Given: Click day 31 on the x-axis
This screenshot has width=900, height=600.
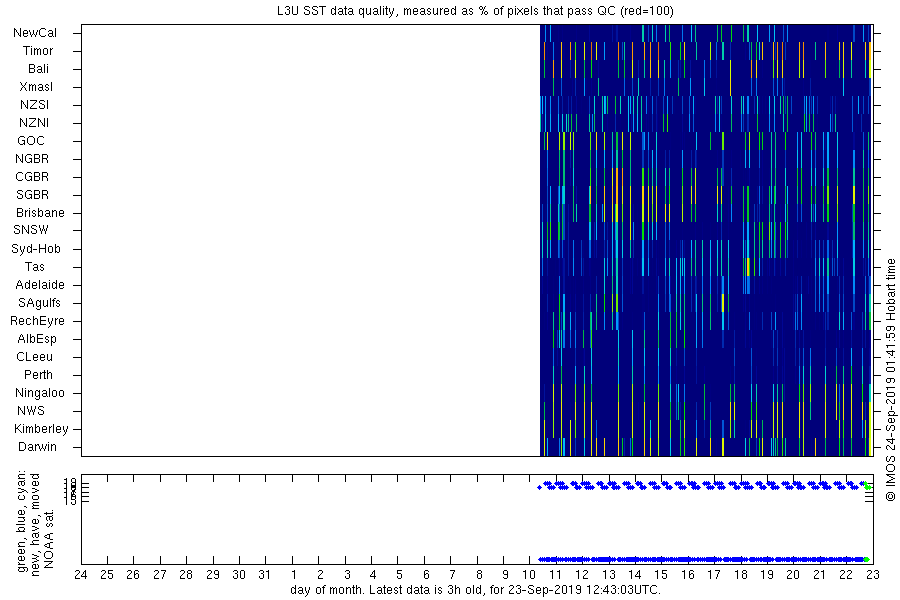Looking at the screenshot, I should pos(265,575).
